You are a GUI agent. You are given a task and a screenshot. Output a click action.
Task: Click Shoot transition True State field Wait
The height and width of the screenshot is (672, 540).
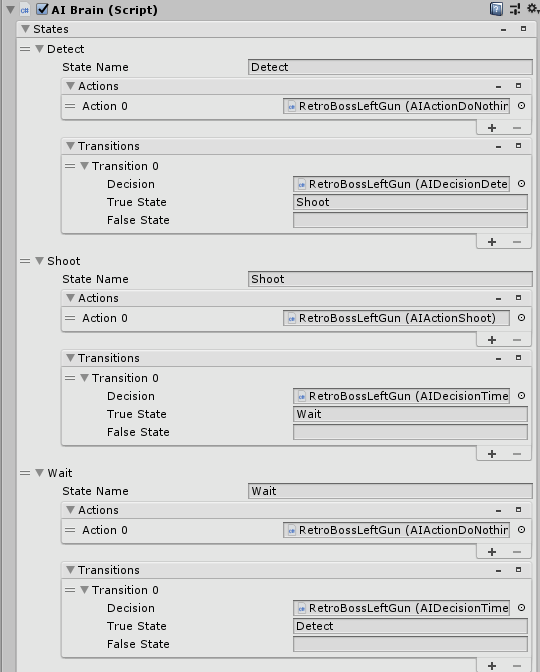click(x=410, y=414)
